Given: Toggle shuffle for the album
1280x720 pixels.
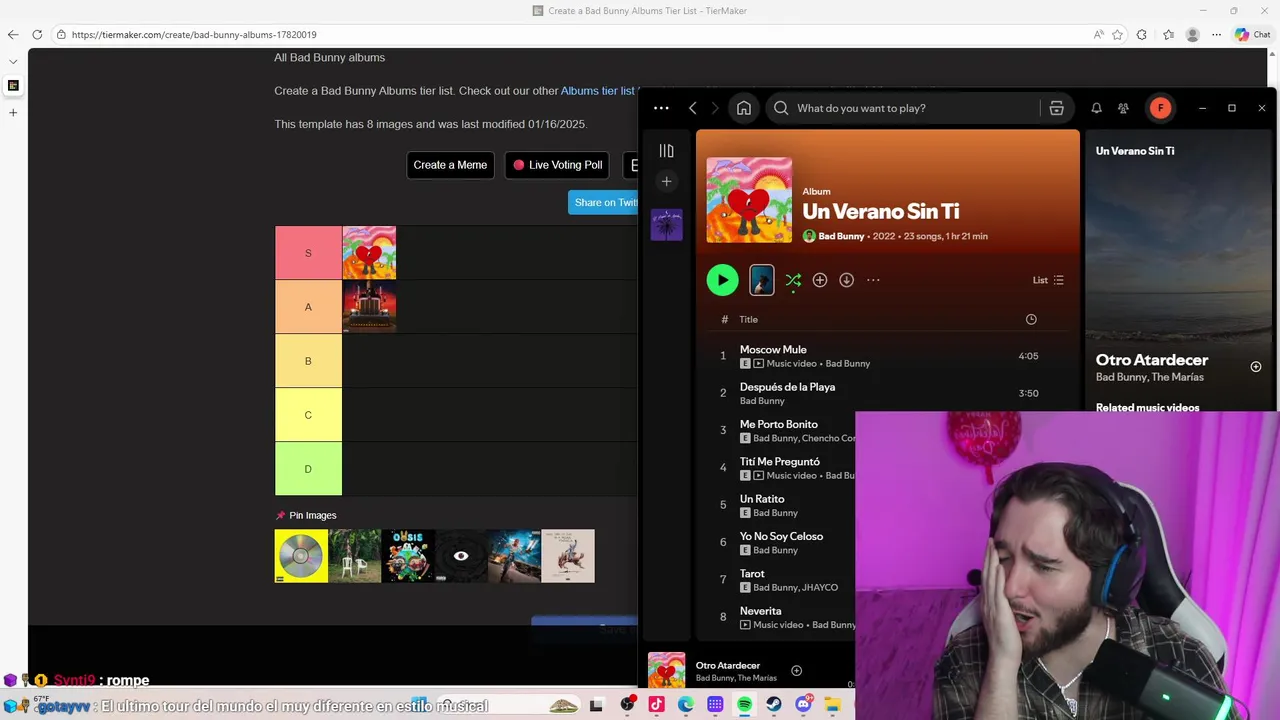Looking at the screenshot, I should 793,281.
